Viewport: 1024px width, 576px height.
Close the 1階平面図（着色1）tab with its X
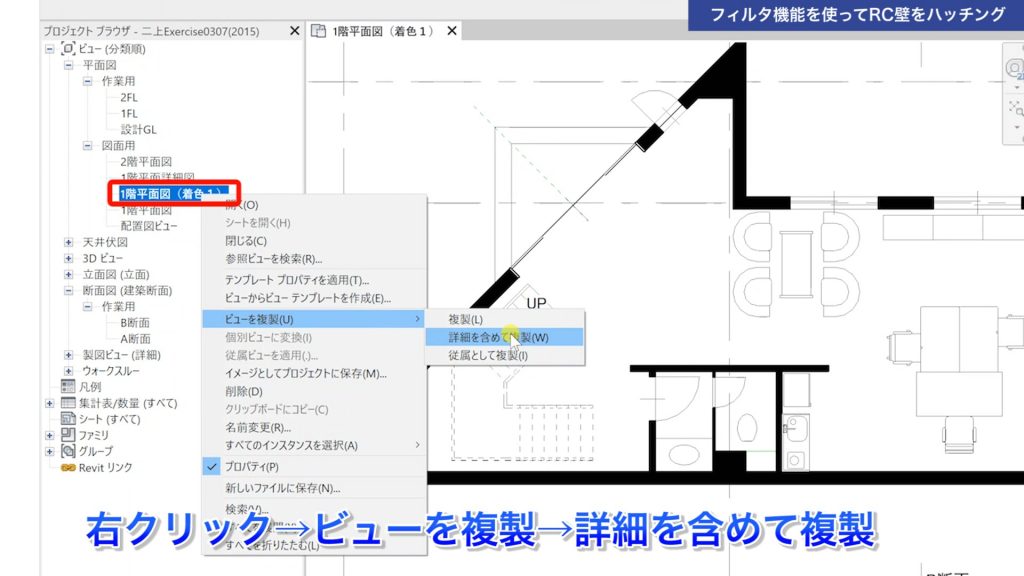click(452, 30)
